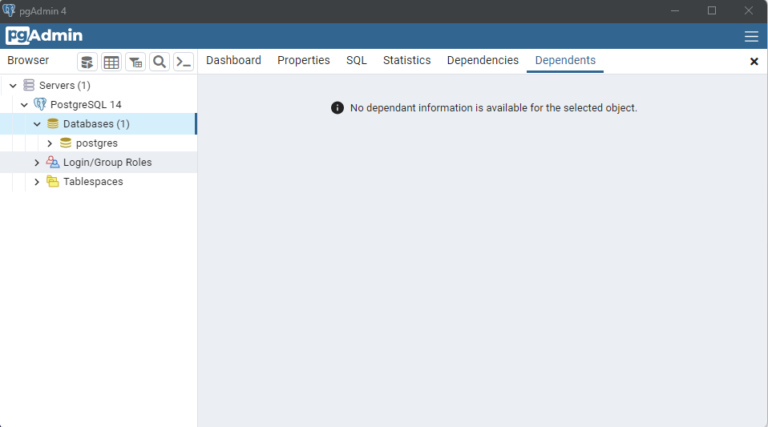Image resolution: width=768 pixels, height=427 pixels.
Task: Select the postgres database in tree
Action: coord(96,143)
